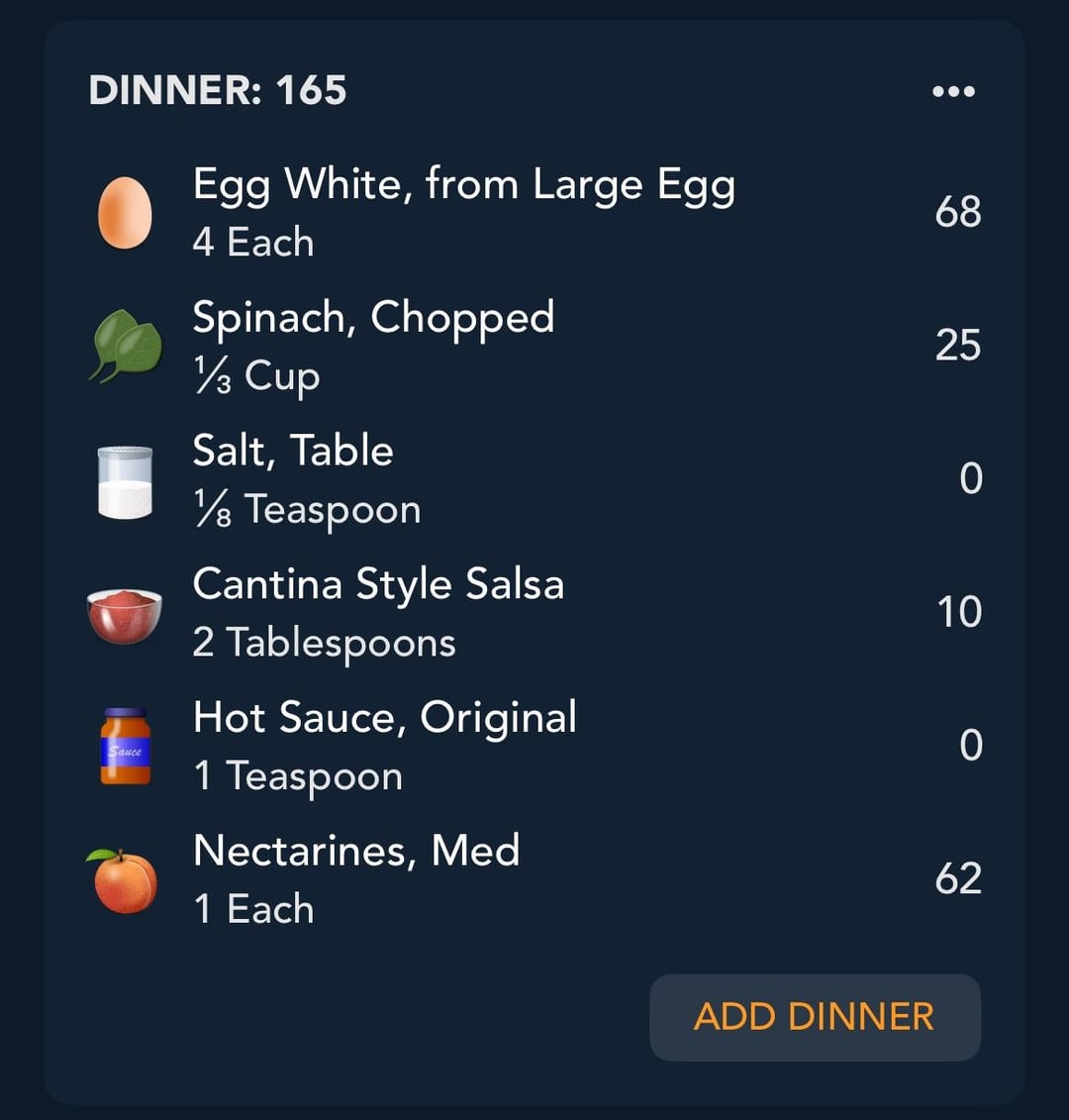Tap the ⅓ Cup serving size
The image size is (1069, 1120).
pyautogui.click(x=257, y=375)
